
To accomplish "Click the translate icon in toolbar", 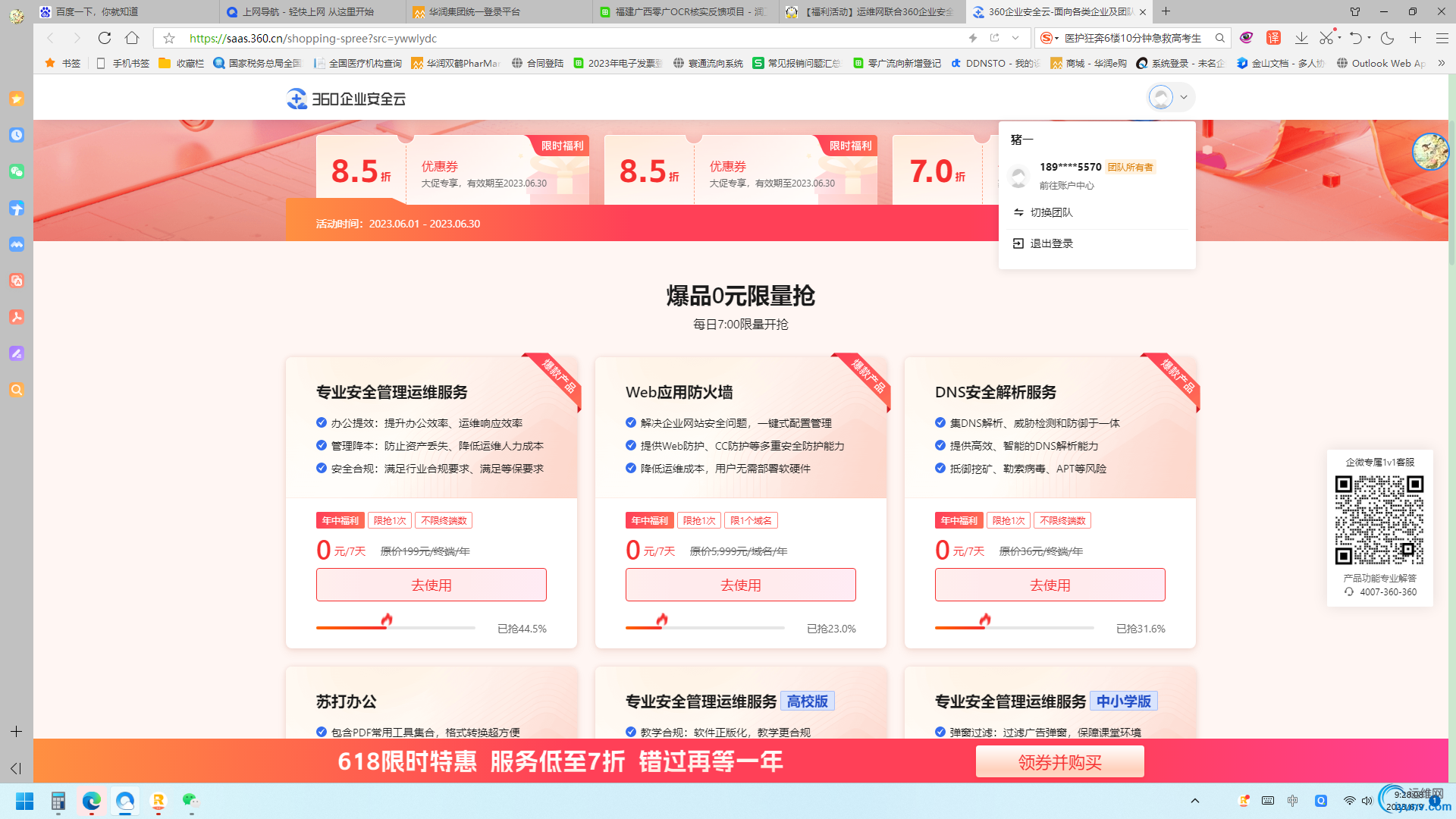I will (x=1273, y=38).
